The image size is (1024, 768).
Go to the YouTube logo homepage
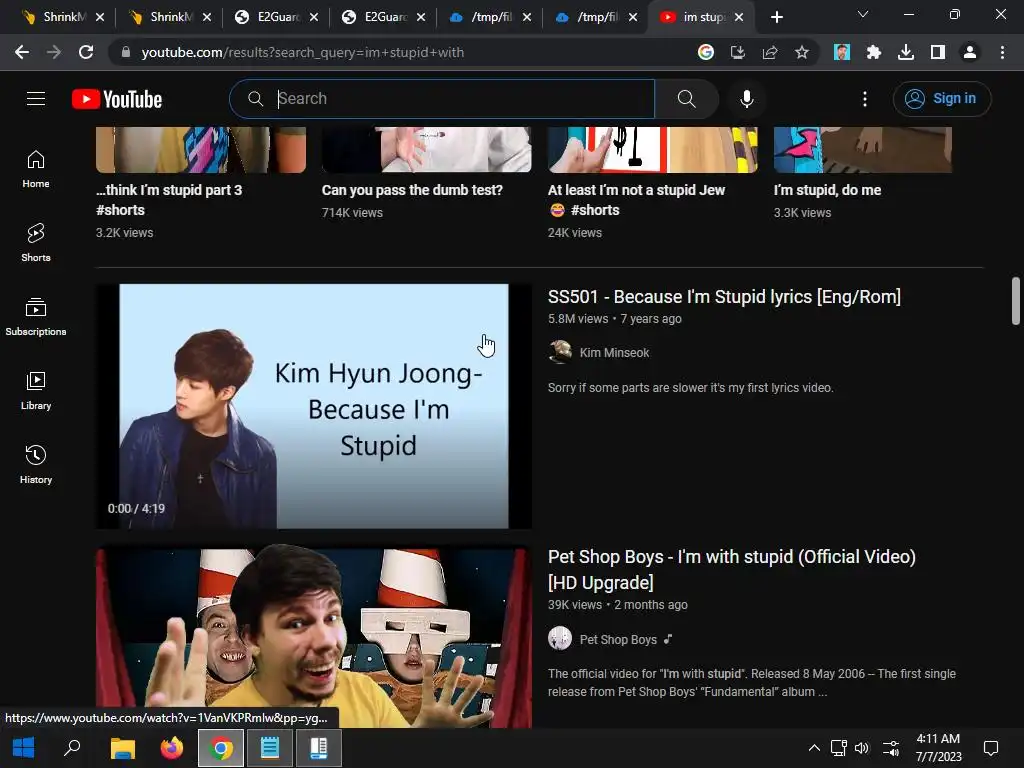pos(117,99)
